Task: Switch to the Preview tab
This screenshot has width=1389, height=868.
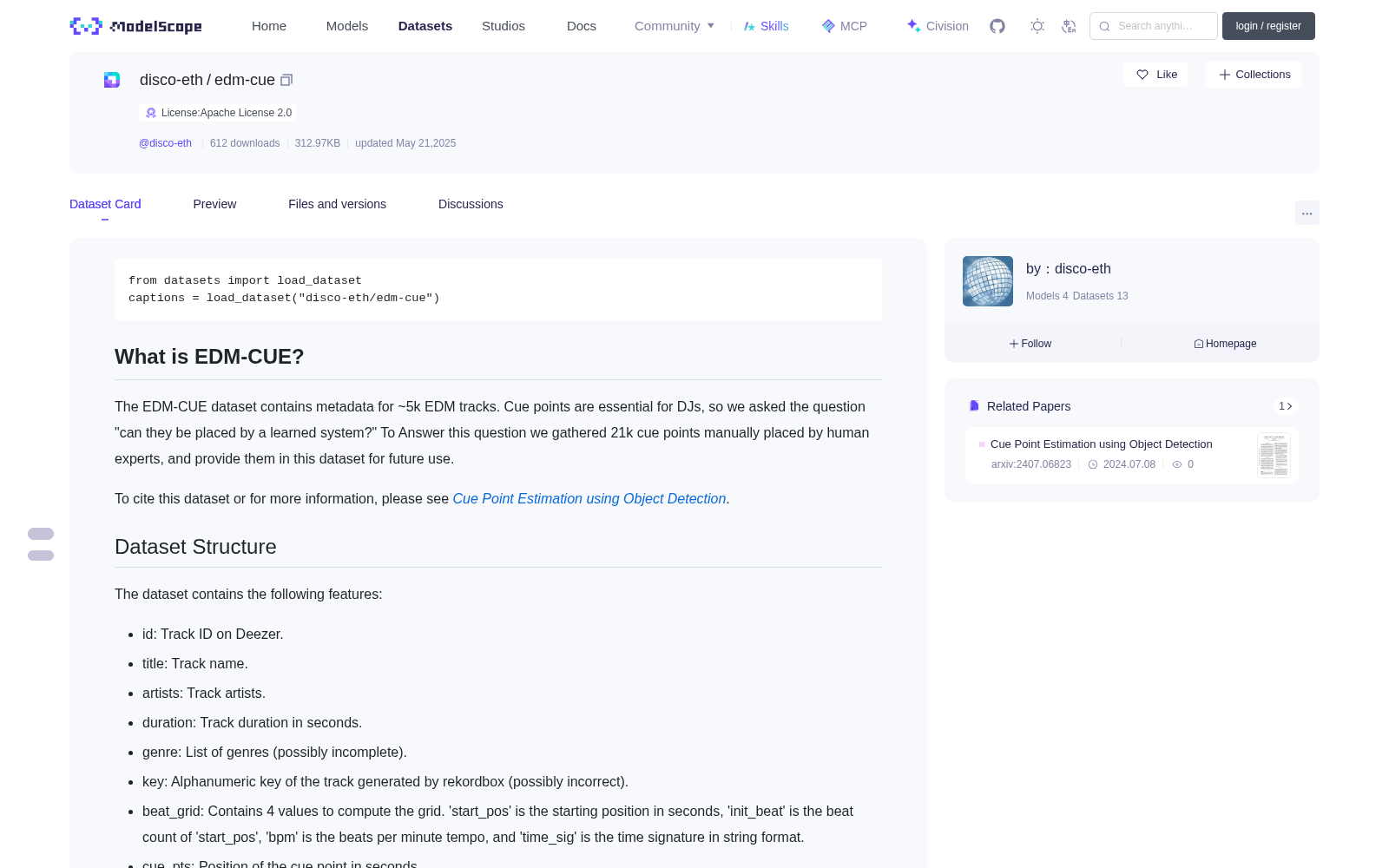Action: [x=214, y=204]
